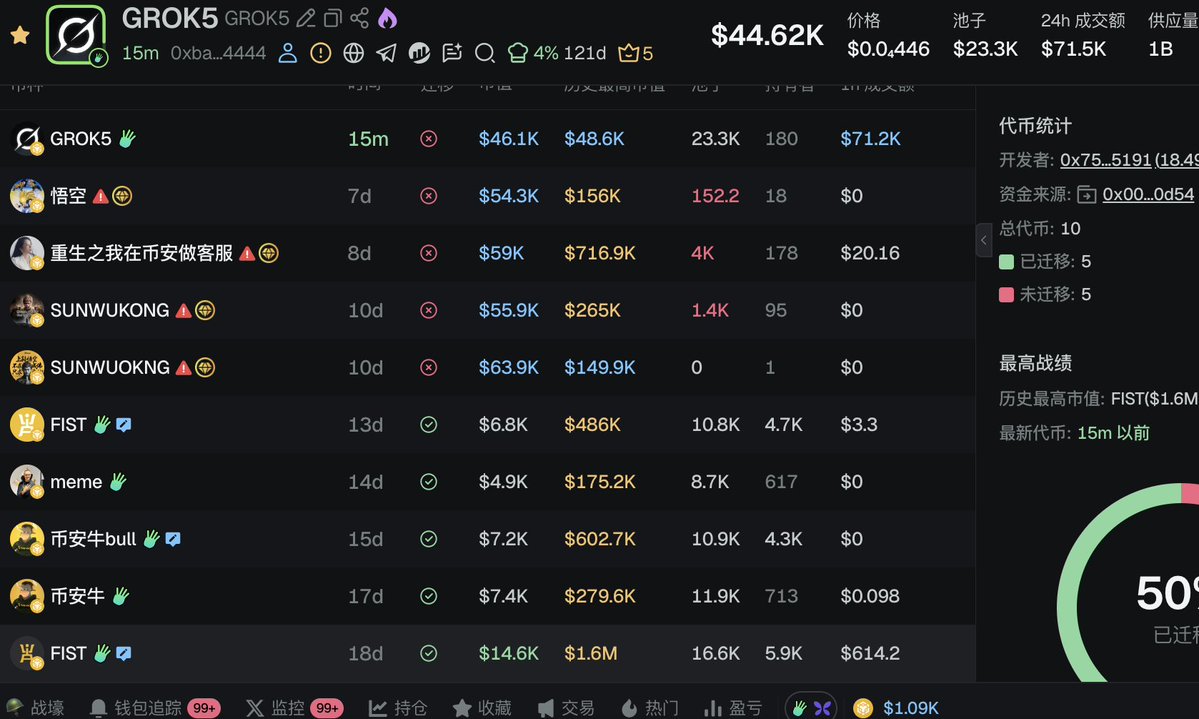The image size is (1199, 719).
Task: Click the $1.6M all-time-high in FIST row
Action: click(x=590, y=653)
